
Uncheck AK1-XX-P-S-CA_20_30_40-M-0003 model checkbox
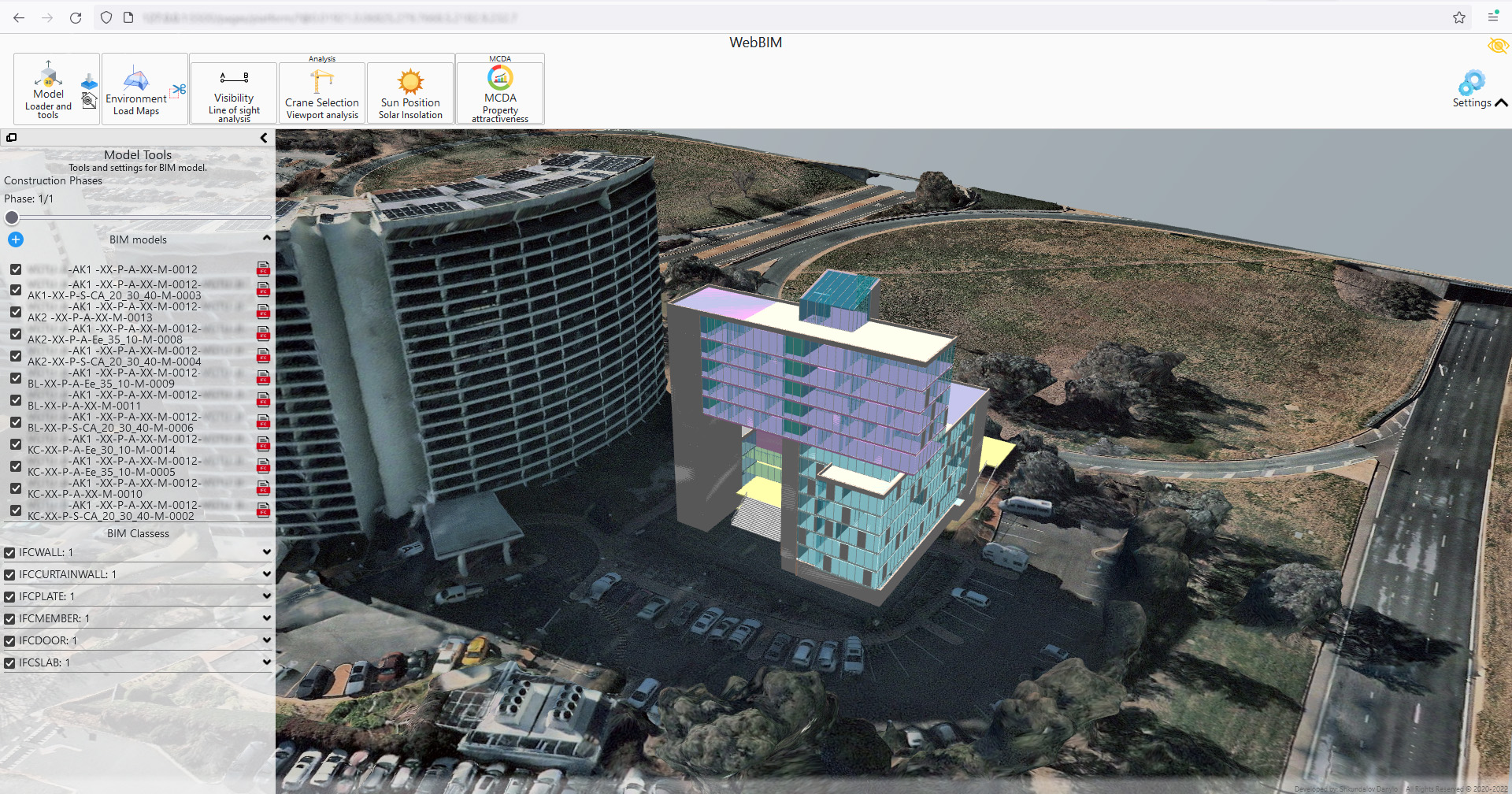click(16, 290)
